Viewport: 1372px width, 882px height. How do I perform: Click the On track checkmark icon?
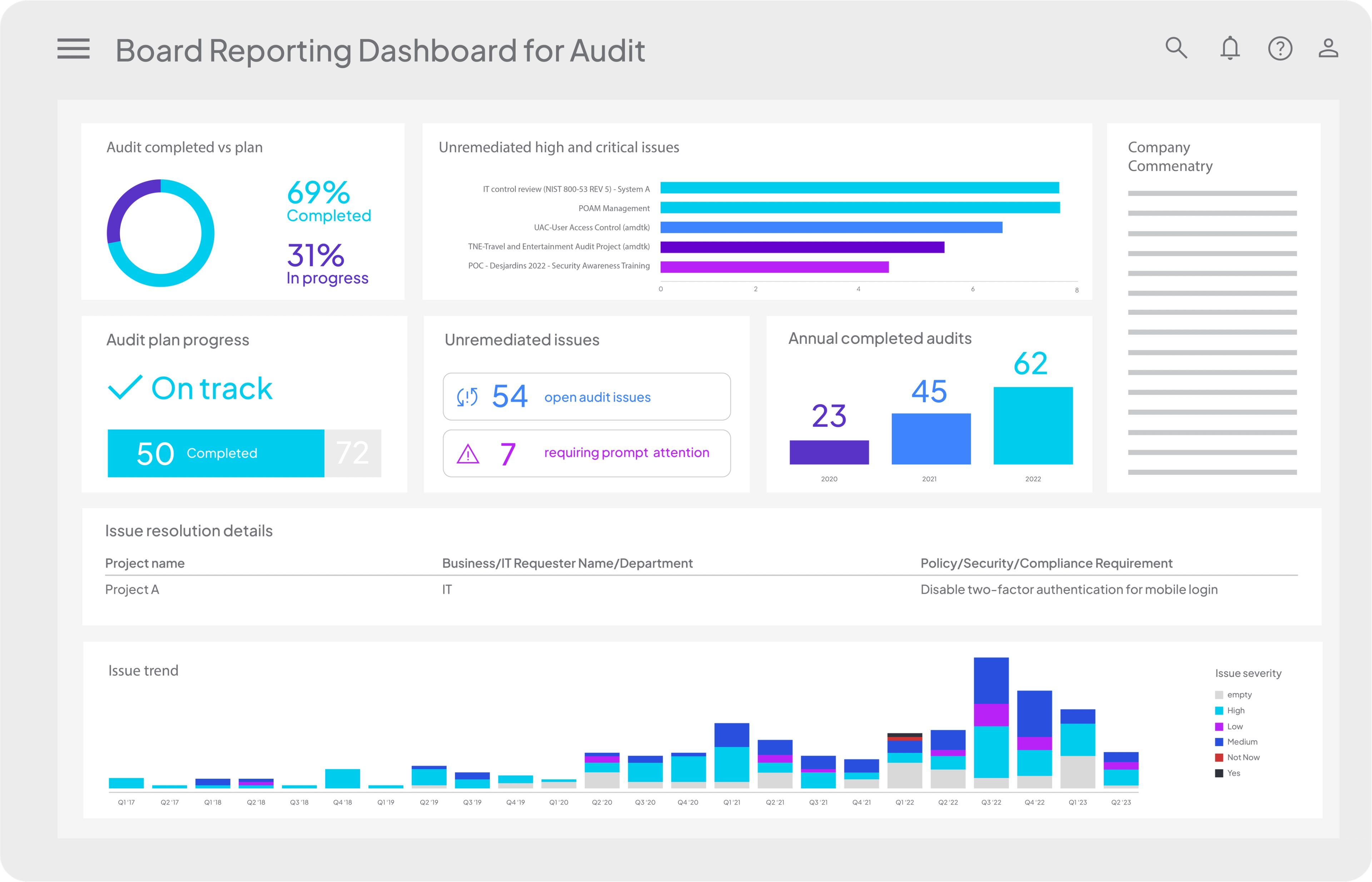point(125,388)
